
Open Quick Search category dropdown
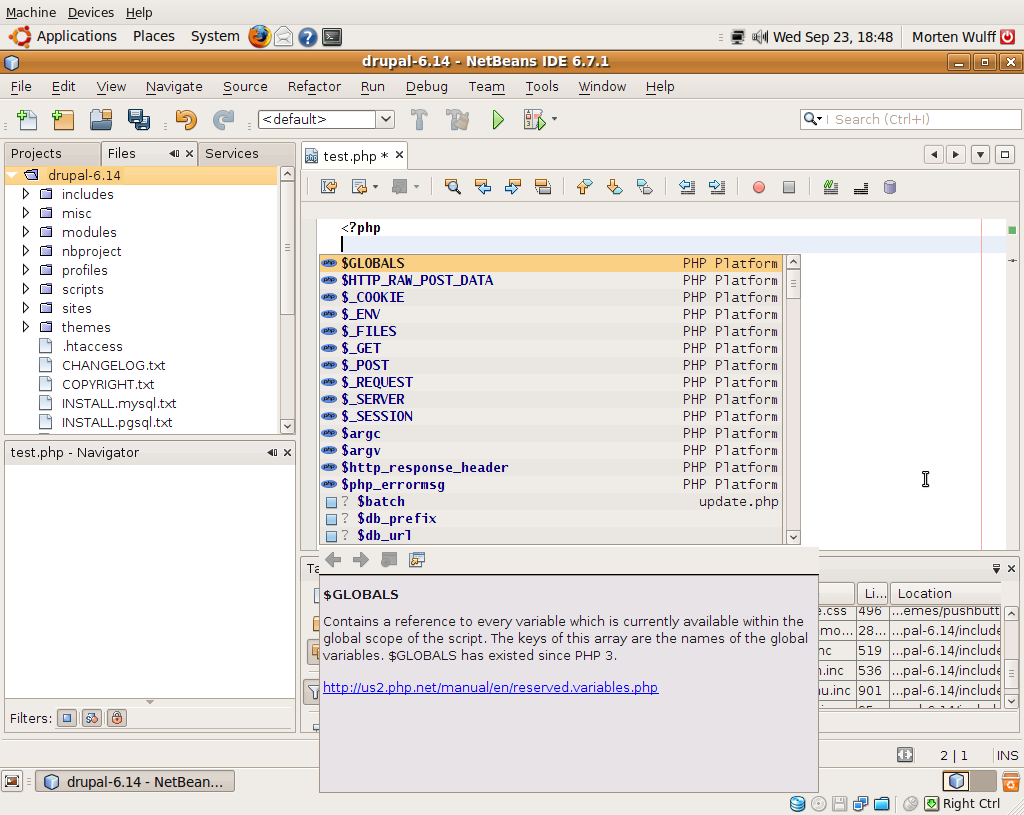(813, 119)
